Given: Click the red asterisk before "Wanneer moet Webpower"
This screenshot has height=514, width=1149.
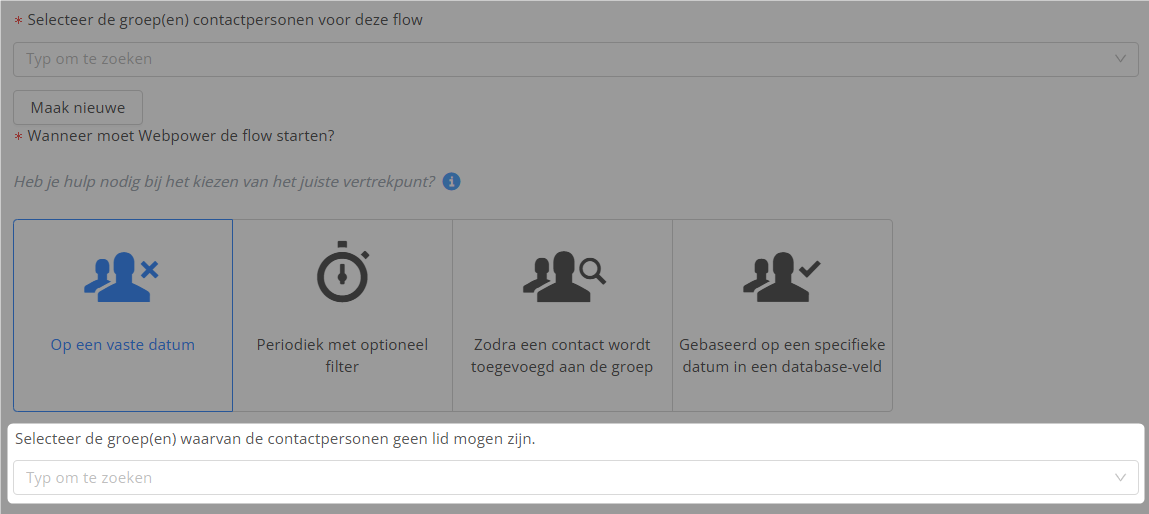Looking at the screenshot, I should [18, 137].
